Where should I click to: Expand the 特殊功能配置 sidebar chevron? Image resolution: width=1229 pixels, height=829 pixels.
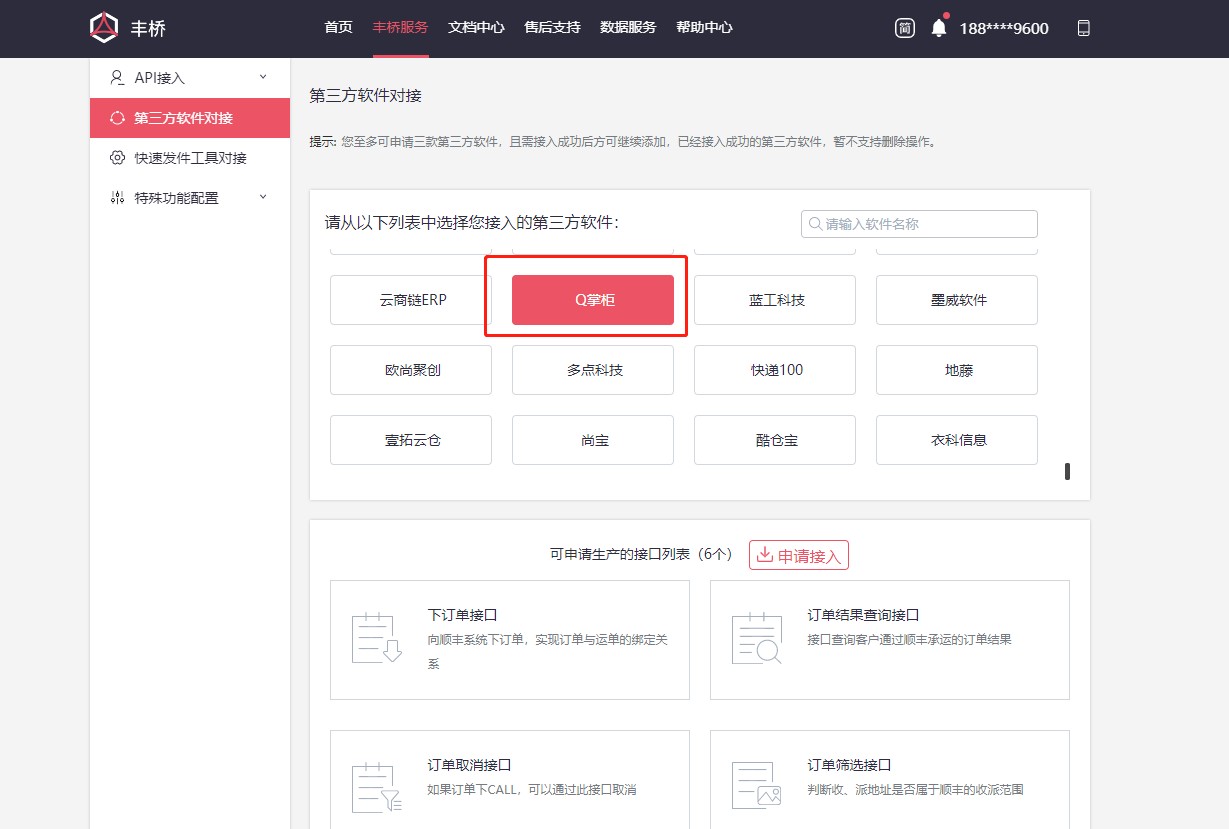click(x=263, y=197)
